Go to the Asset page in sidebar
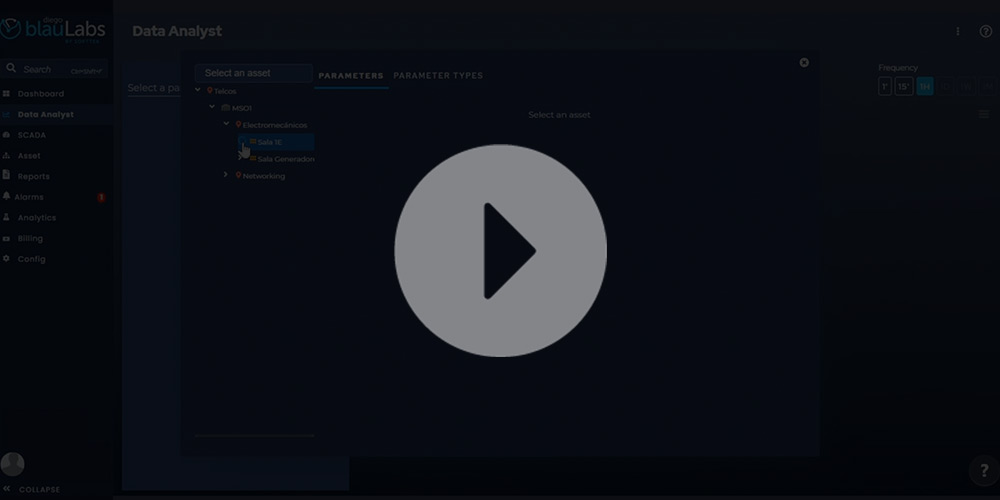Screen dimensions: 1000x500 [29, 156]
